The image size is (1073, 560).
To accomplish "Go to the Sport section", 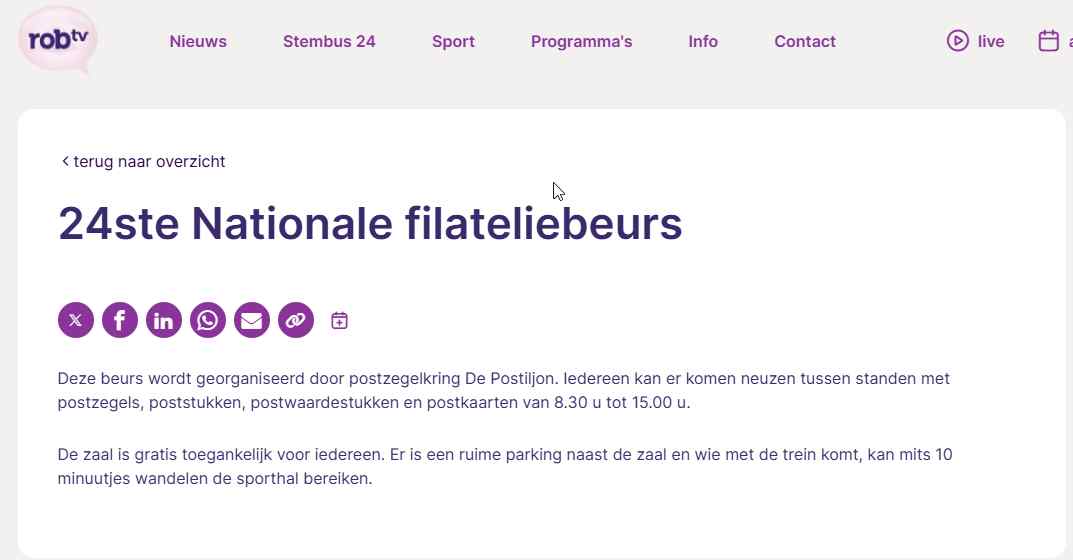I will pos(453,42).
